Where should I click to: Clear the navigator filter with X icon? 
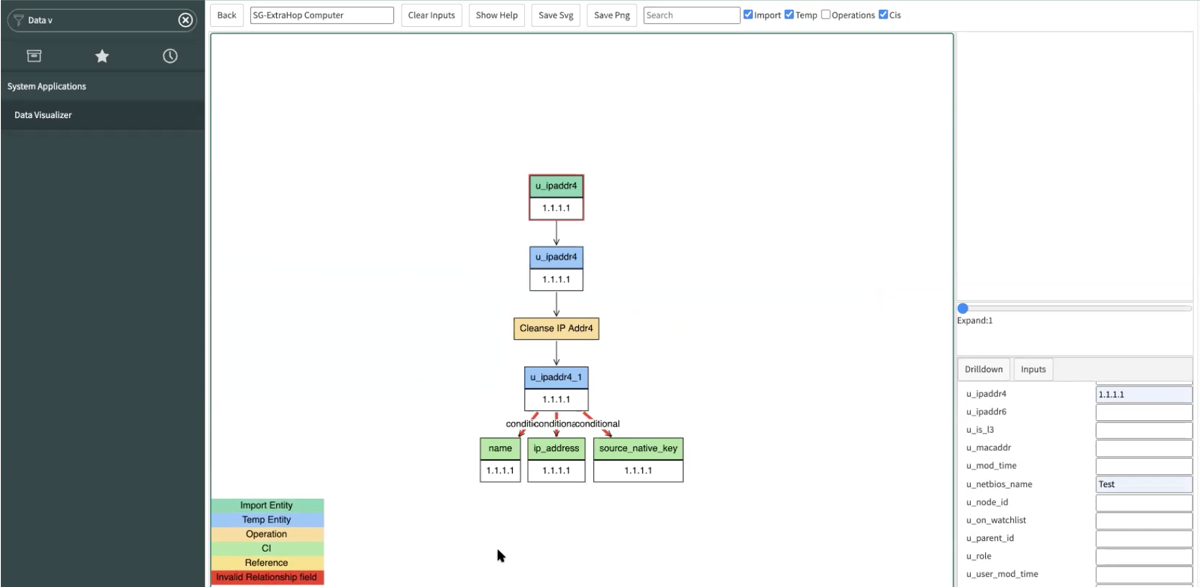pyautogui.click(x=185, y=20)
